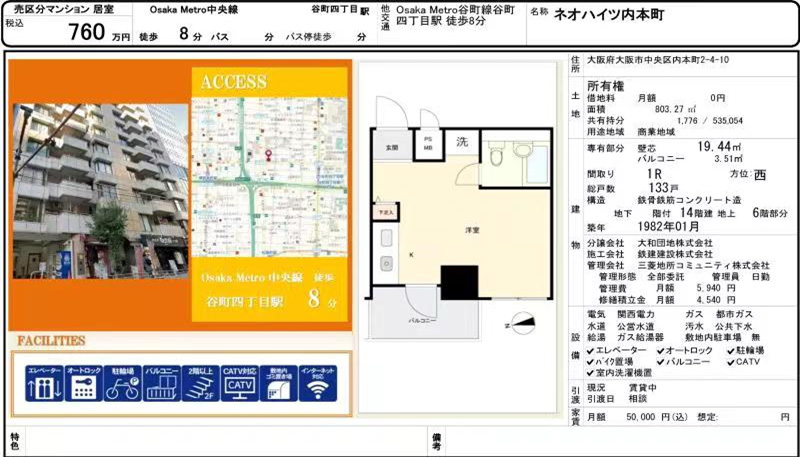
Task: Click the 洋室 room in floor plan
Action: pyautogui.click(x=472, y=231)
